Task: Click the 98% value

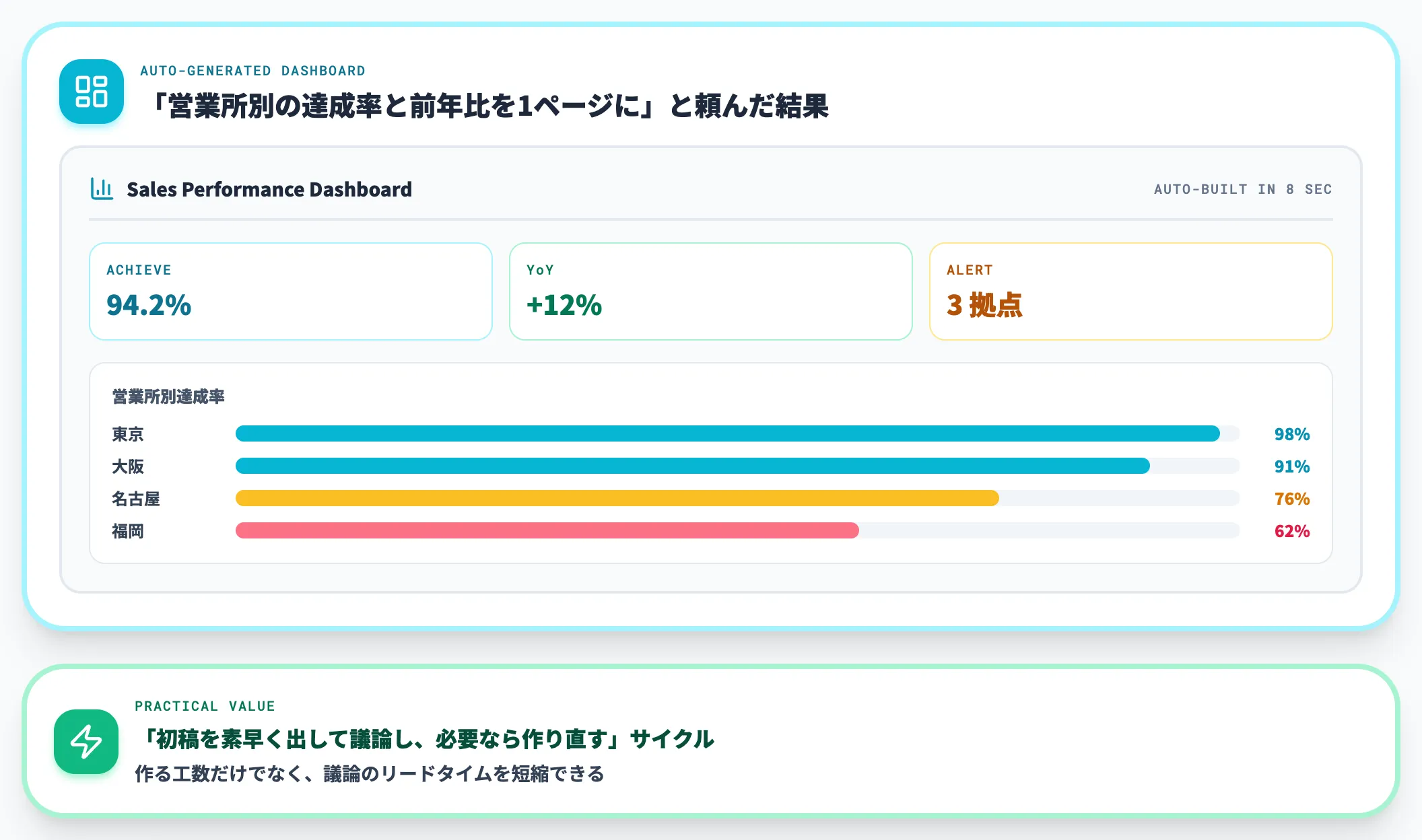Action: (x=1292, y=434)
